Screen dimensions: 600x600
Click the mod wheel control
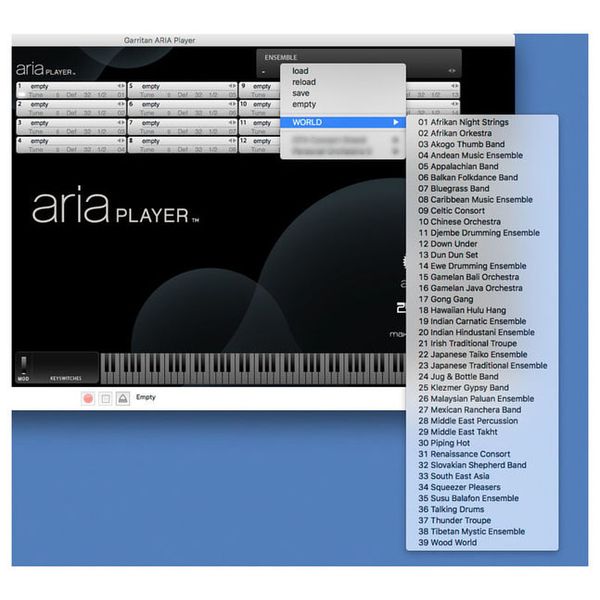24,365
